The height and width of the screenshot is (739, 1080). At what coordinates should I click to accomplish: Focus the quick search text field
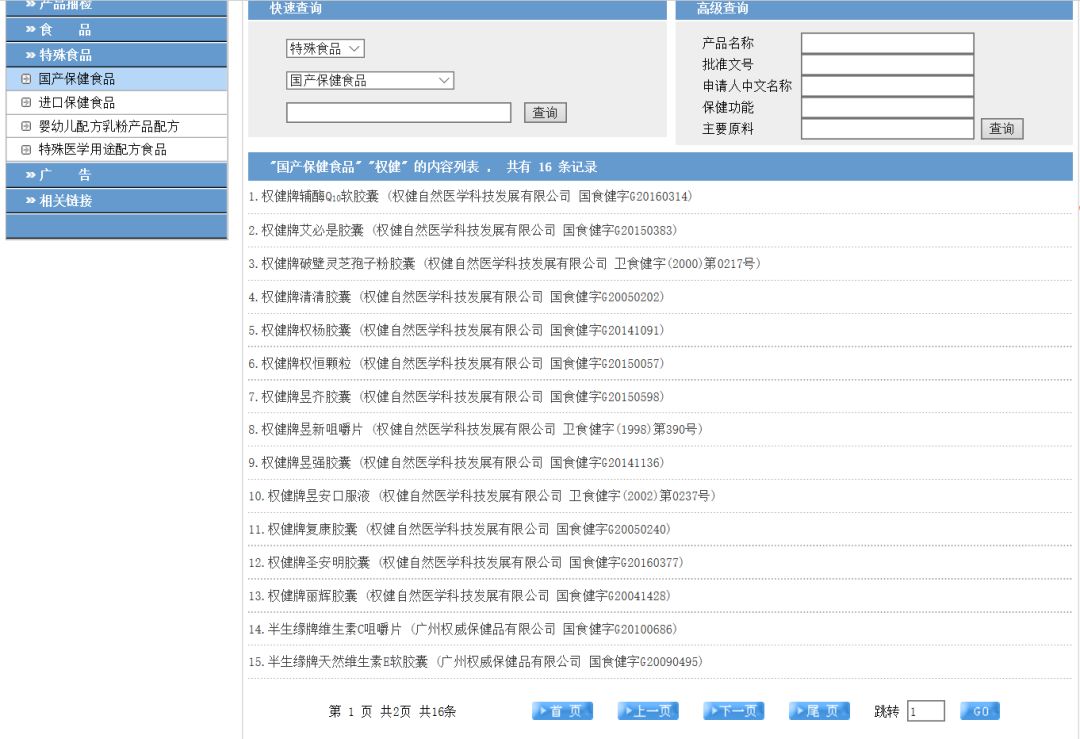(x=399, y=113)
